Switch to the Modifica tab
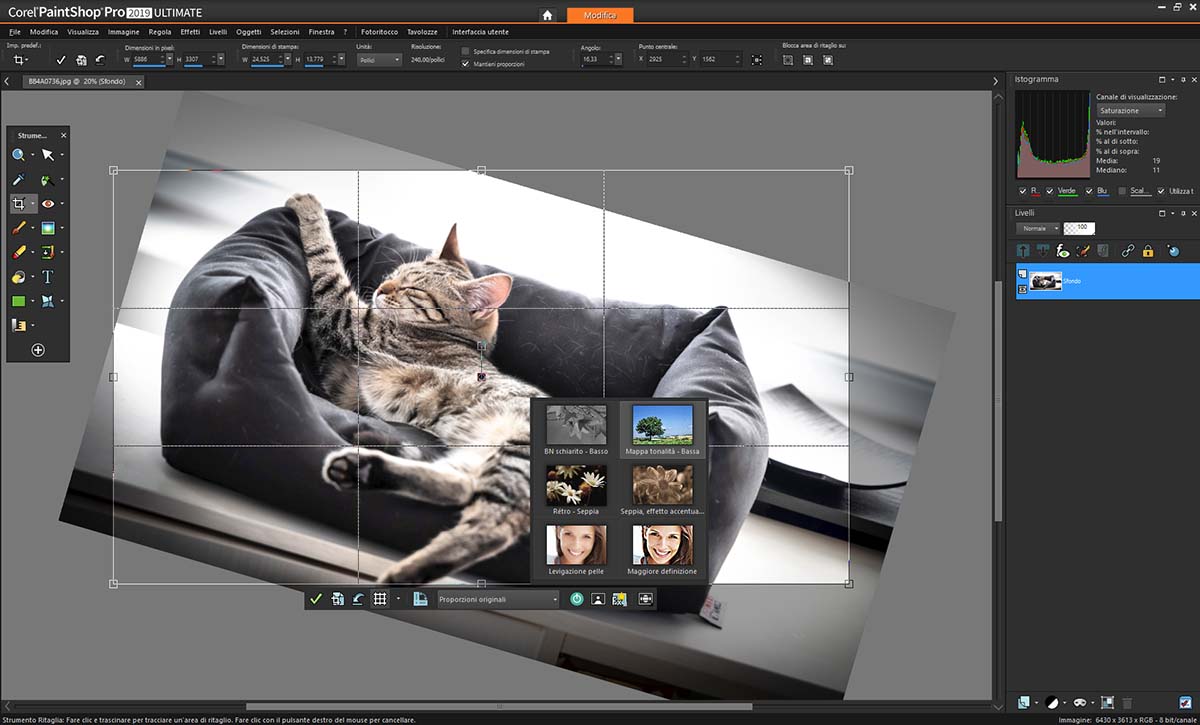 [599, 15]
